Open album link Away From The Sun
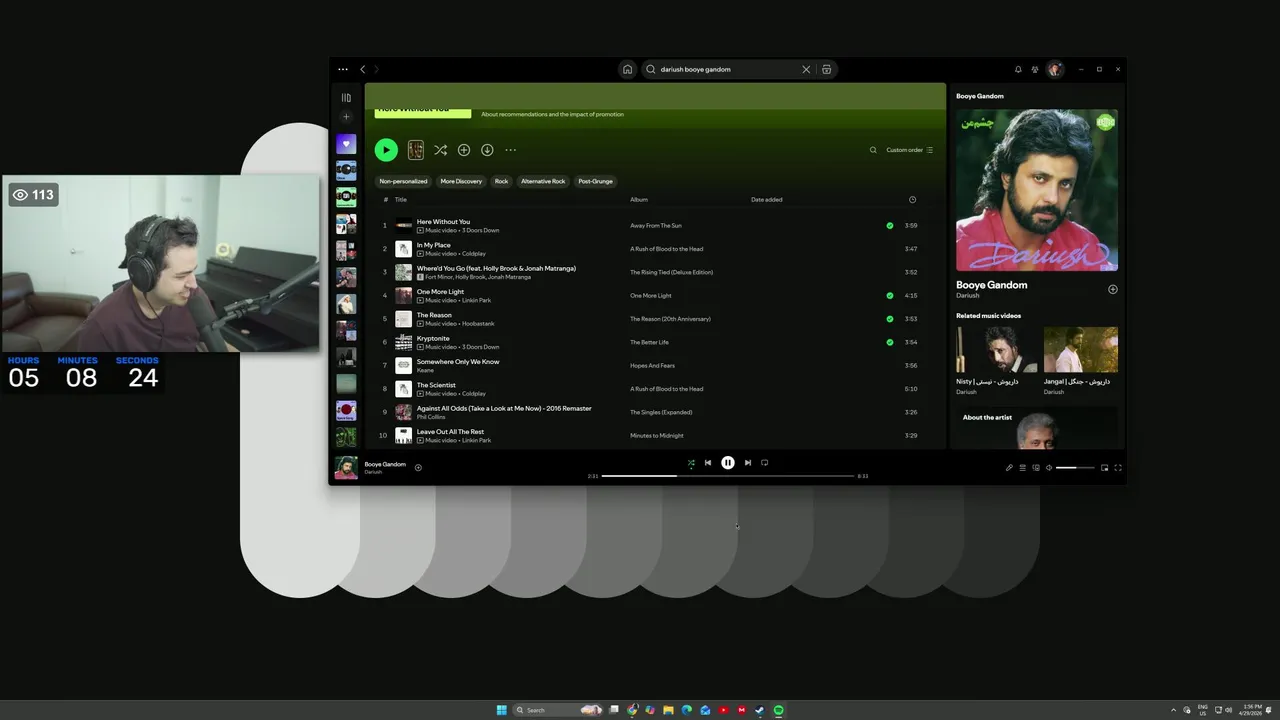 click(655, 226)
